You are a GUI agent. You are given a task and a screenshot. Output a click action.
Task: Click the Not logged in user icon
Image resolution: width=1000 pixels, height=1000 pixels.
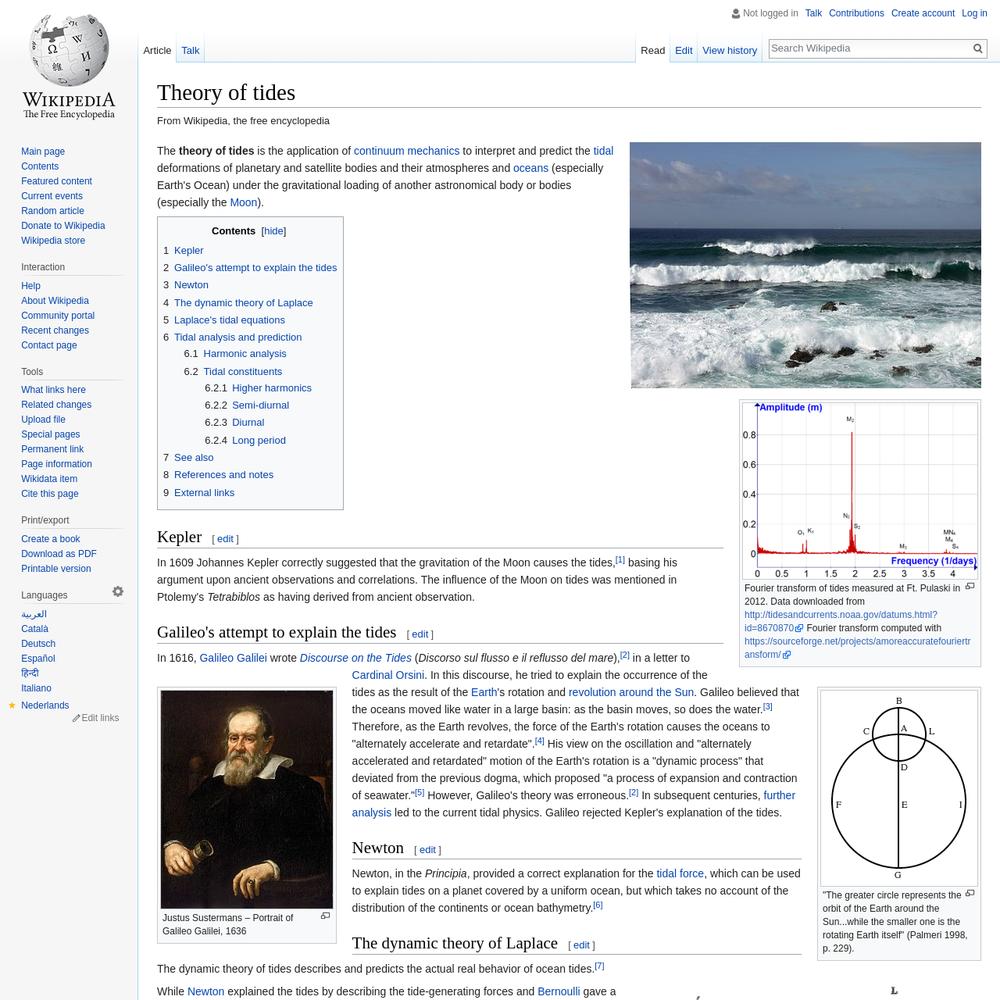click(x=736, y=13)
